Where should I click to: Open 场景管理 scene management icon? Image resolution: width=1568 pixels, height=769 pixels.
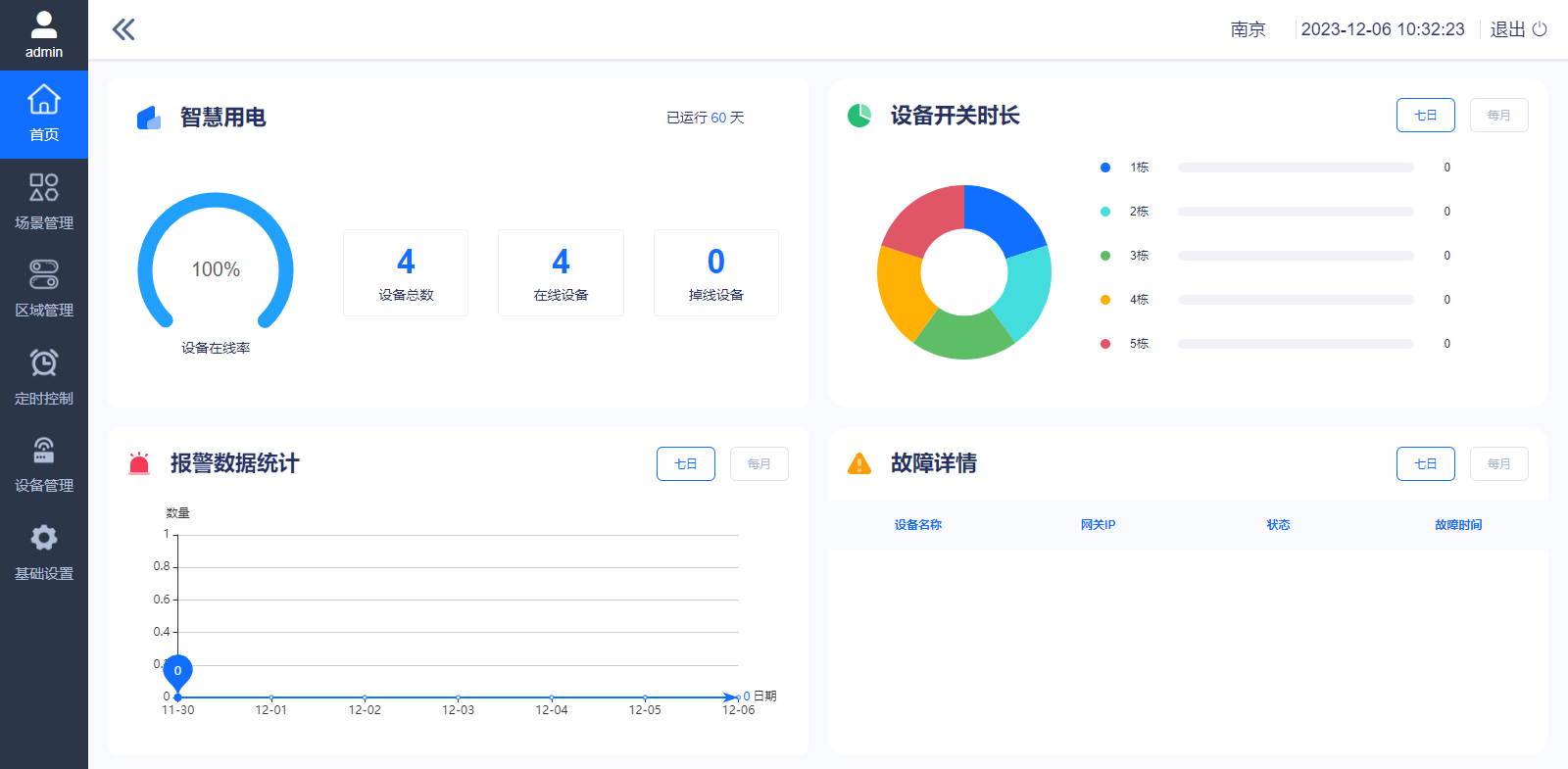click(x=44, y=187)
